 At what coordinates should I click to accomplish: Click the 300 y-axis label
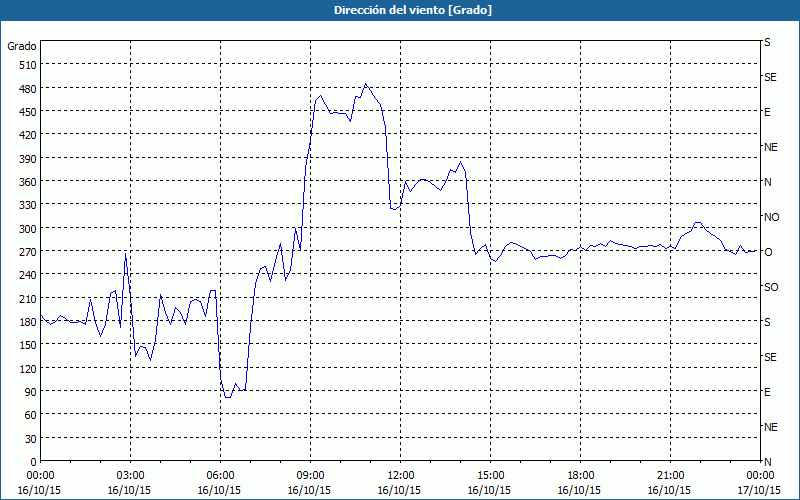(x=28, y=229)
